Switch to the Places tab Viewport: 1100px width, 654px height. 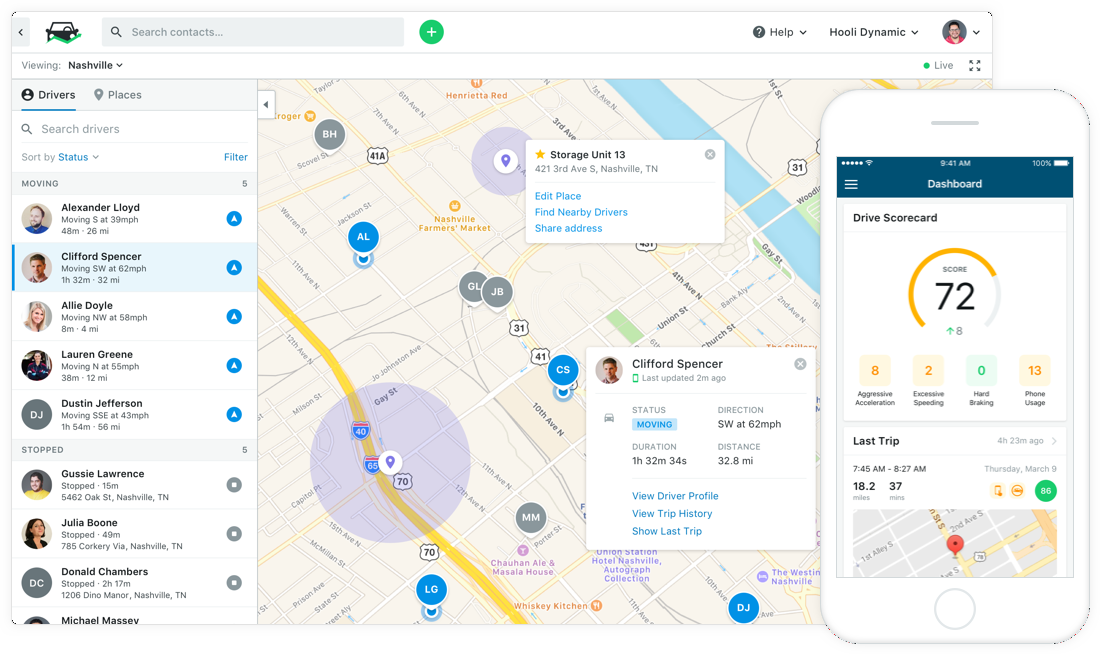click(x=117, y=95)
